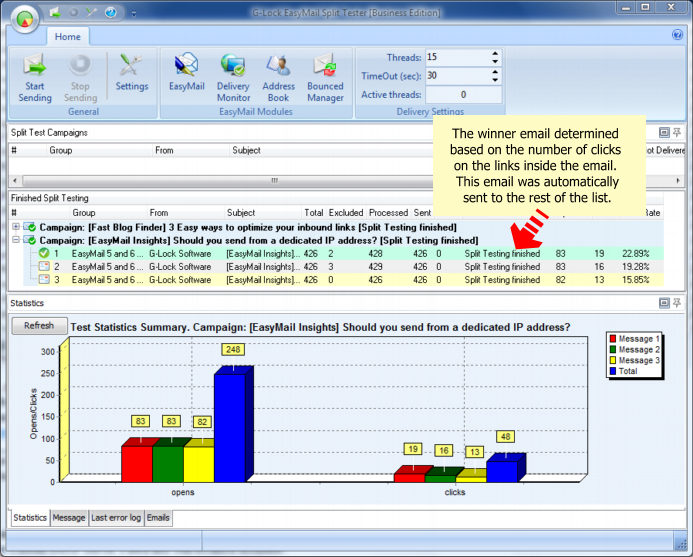
Task: Click yellow Message 3 legend swatch
Action: coord(613,360)
